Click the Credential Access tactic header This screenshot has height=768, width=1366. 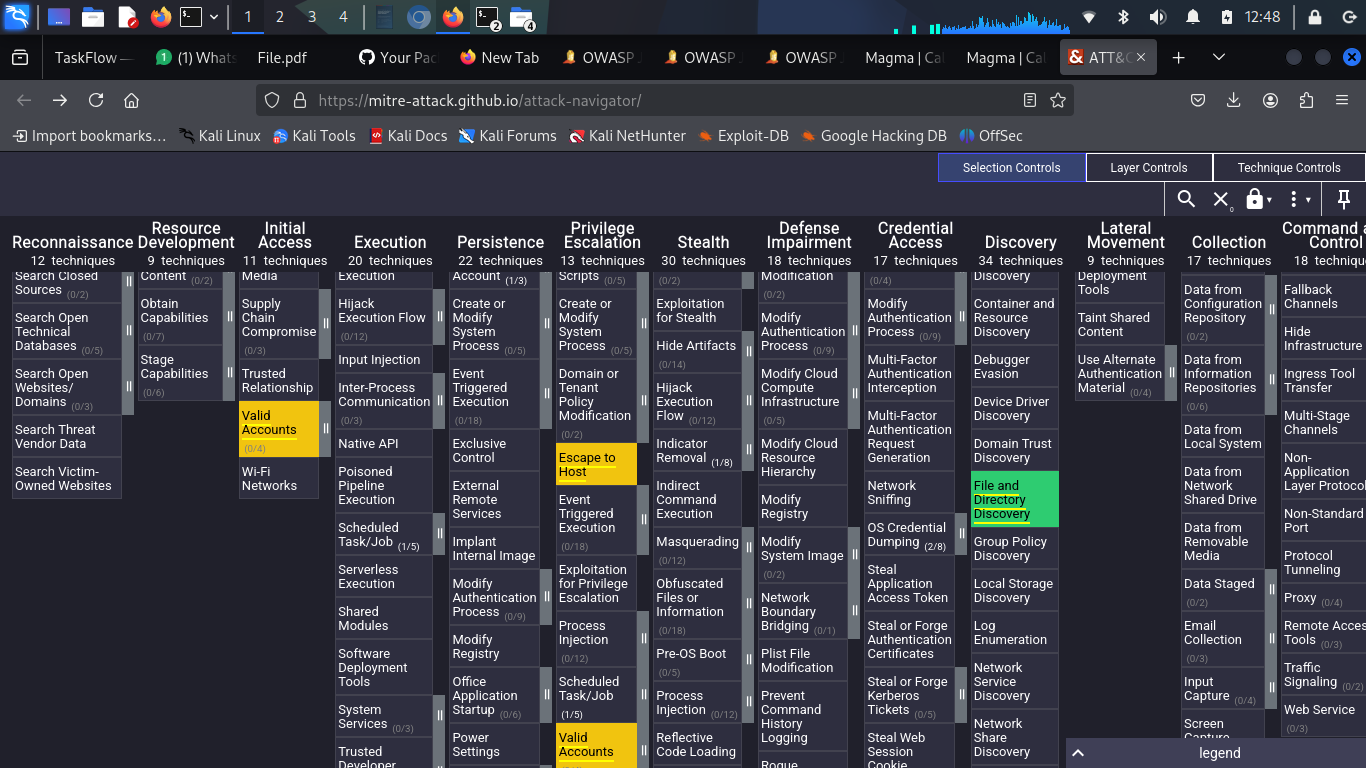[x=915, y=235]
